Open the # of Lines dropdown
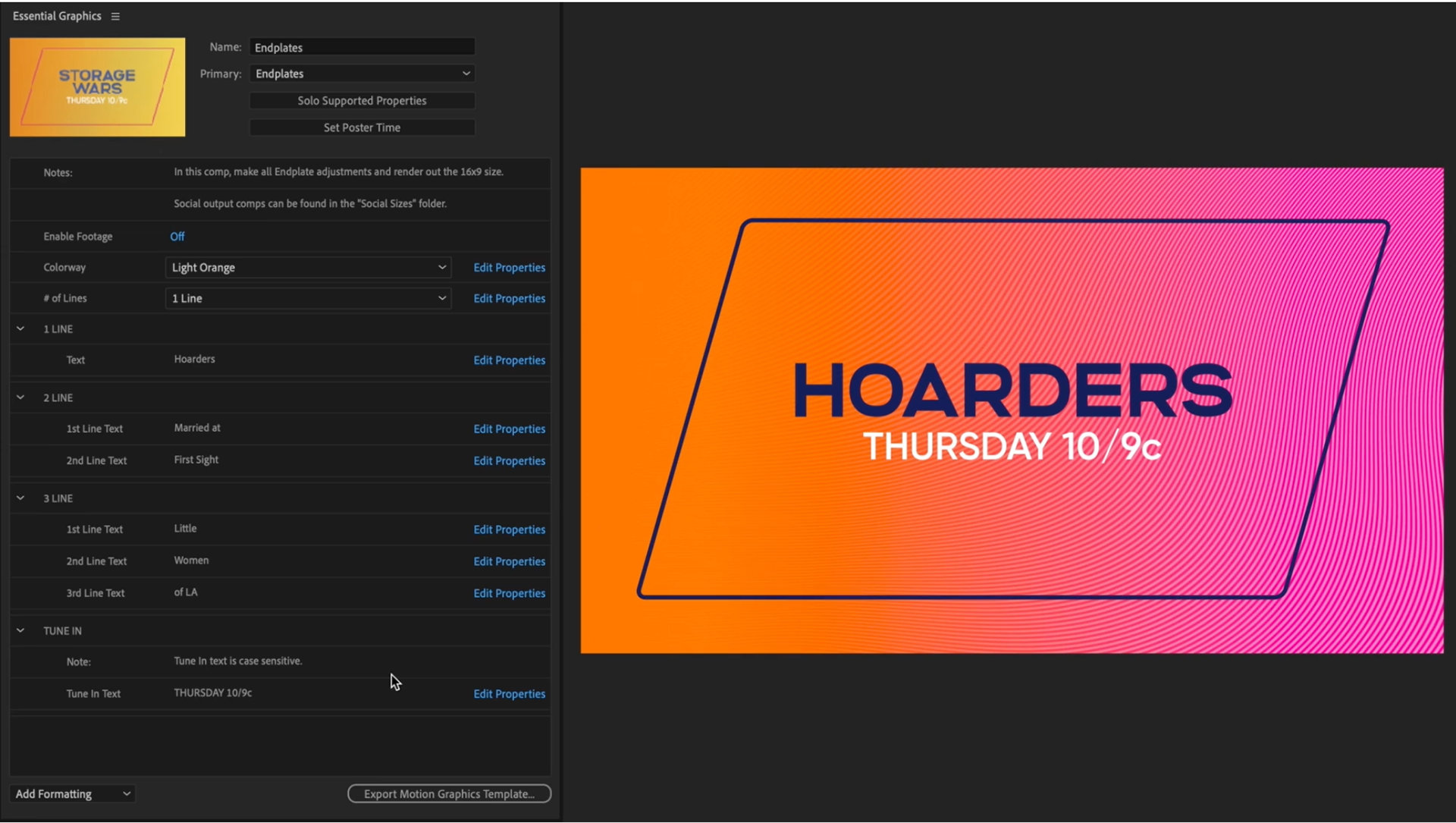The image size is (1456, 823). pyautogui.click(x=308, y=298)
